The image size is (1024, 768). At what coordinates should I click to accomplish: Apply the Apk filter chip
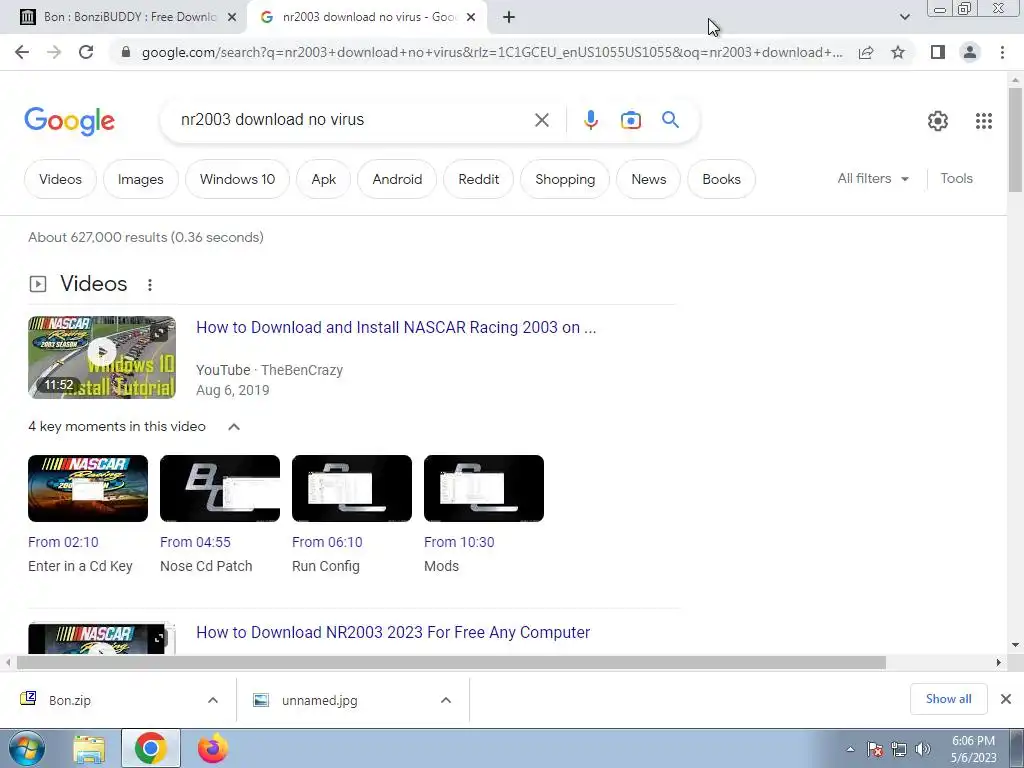tap(323, 179)
